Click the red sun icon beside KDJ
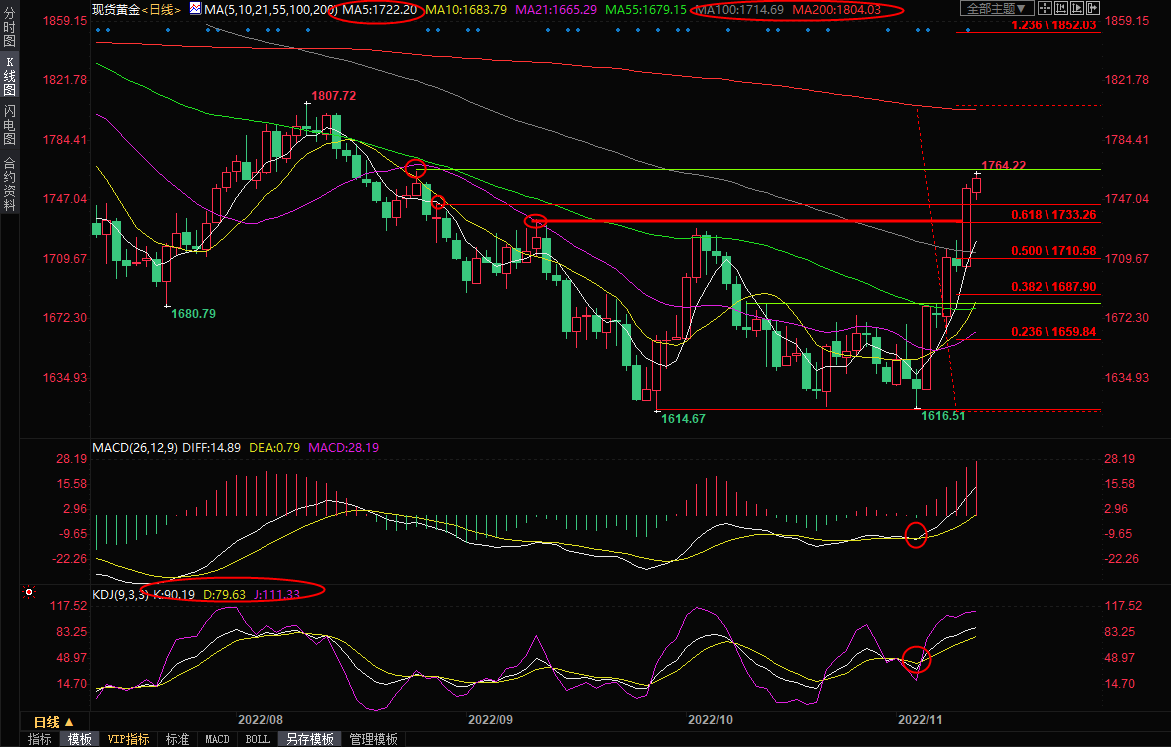1171x747 pixels. pyautogui.click(x=28, y=594)
